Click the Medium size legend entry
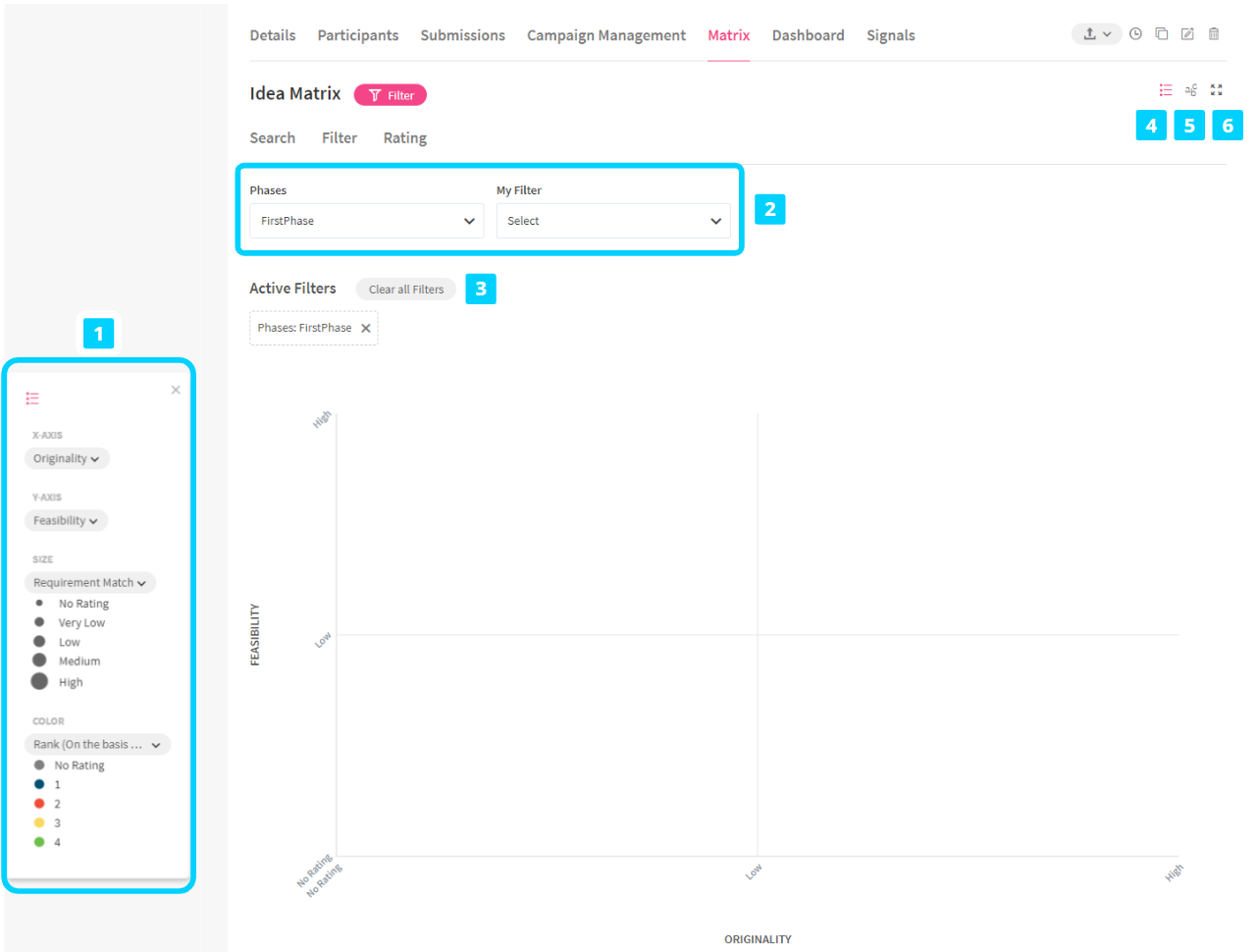This screenshot has width=1257, height=952. click(x=67, y=661)
